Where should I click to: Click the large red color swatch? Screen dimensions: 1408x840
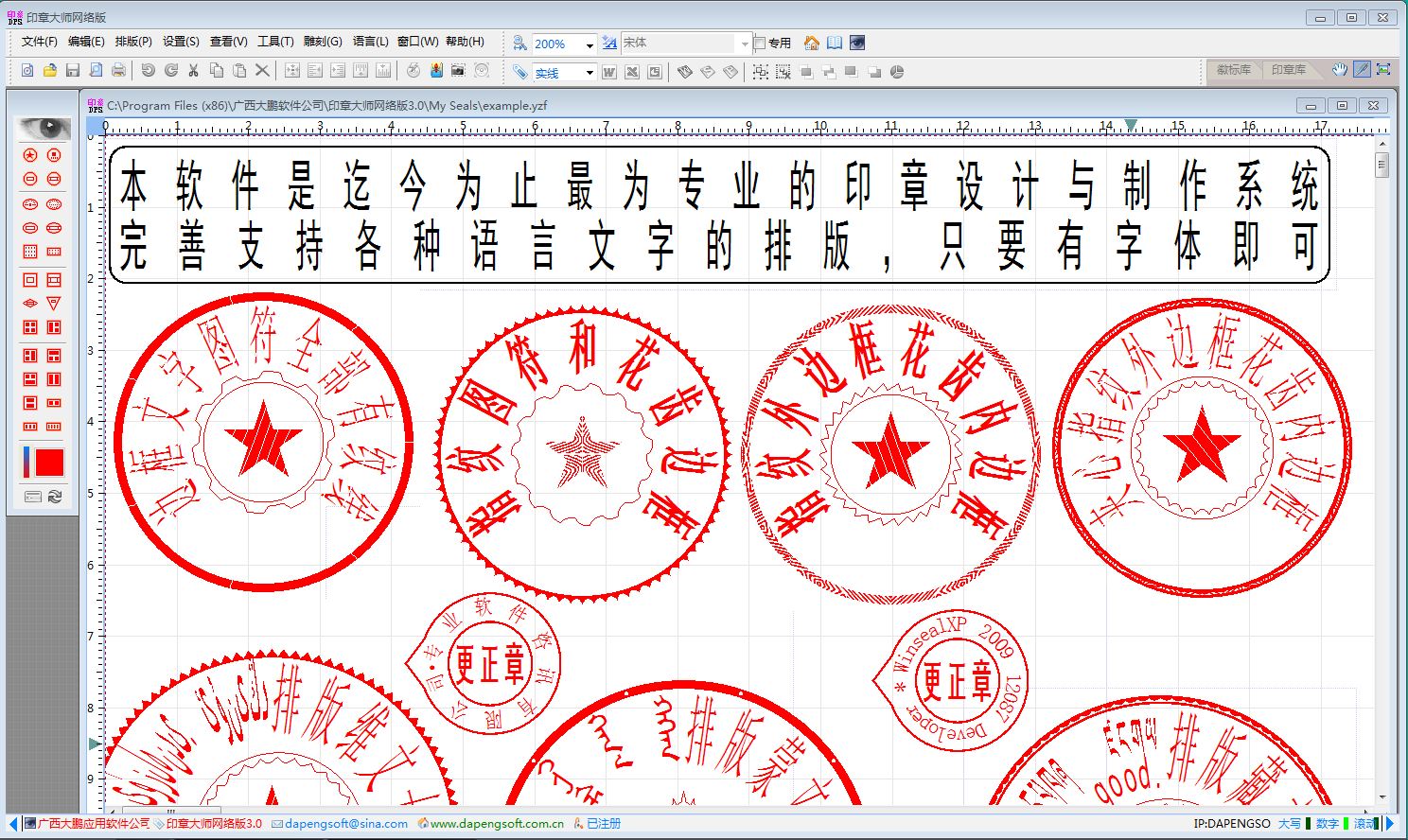(48, 463)
